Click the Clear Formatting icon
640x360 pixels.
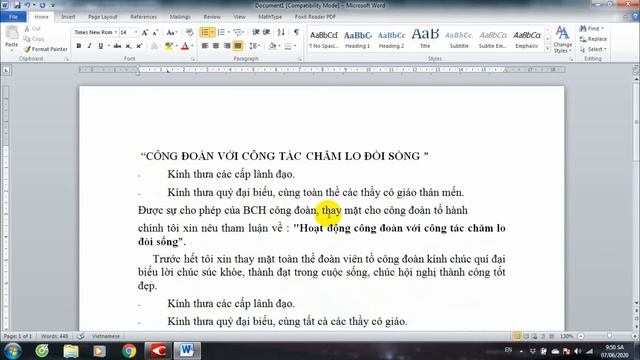(x=189, y=32)
